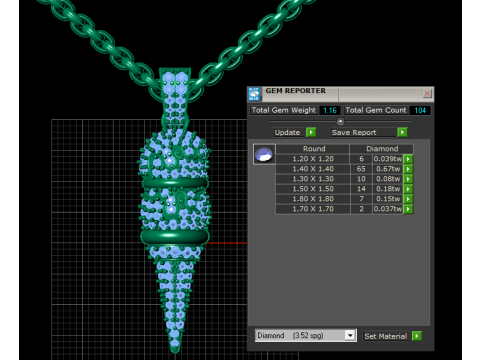Click the Round column header
This screenshot has width=480, height=360.
pos(313,149)
